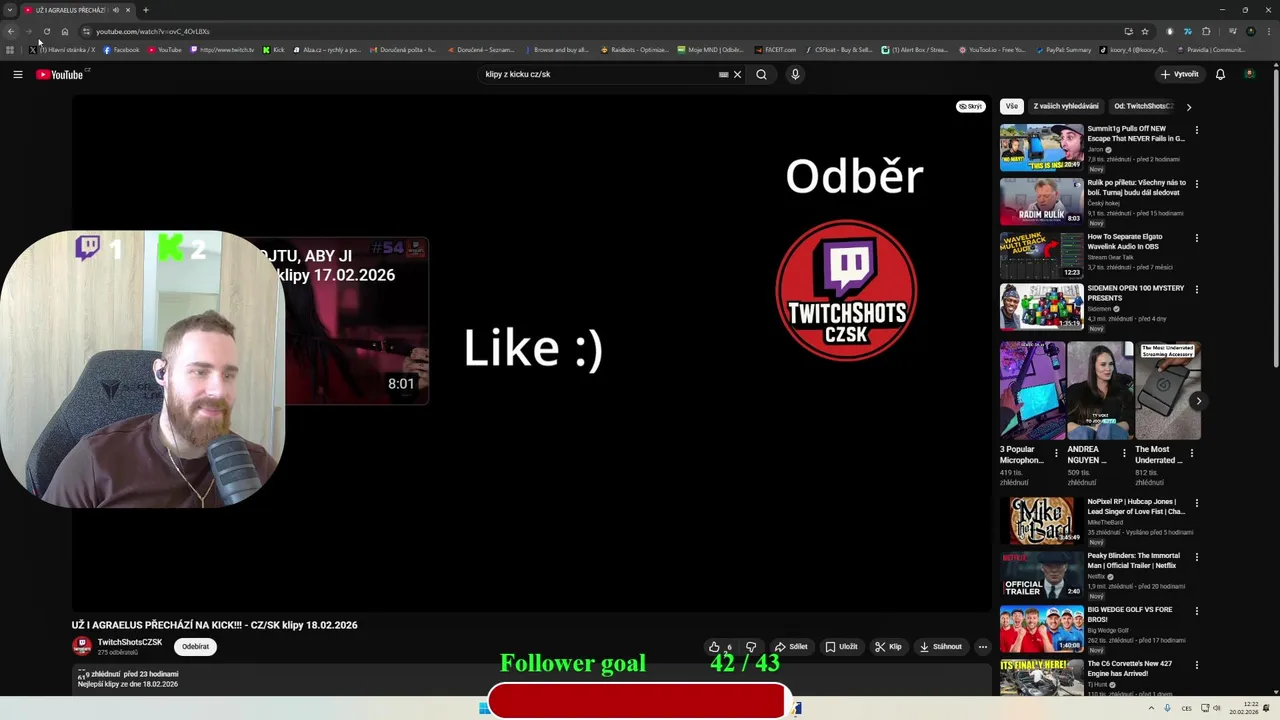Screen dimensions: 1280x720
Task: Open TwitchShotsCZSK channel name link
Action: [130, 642]
